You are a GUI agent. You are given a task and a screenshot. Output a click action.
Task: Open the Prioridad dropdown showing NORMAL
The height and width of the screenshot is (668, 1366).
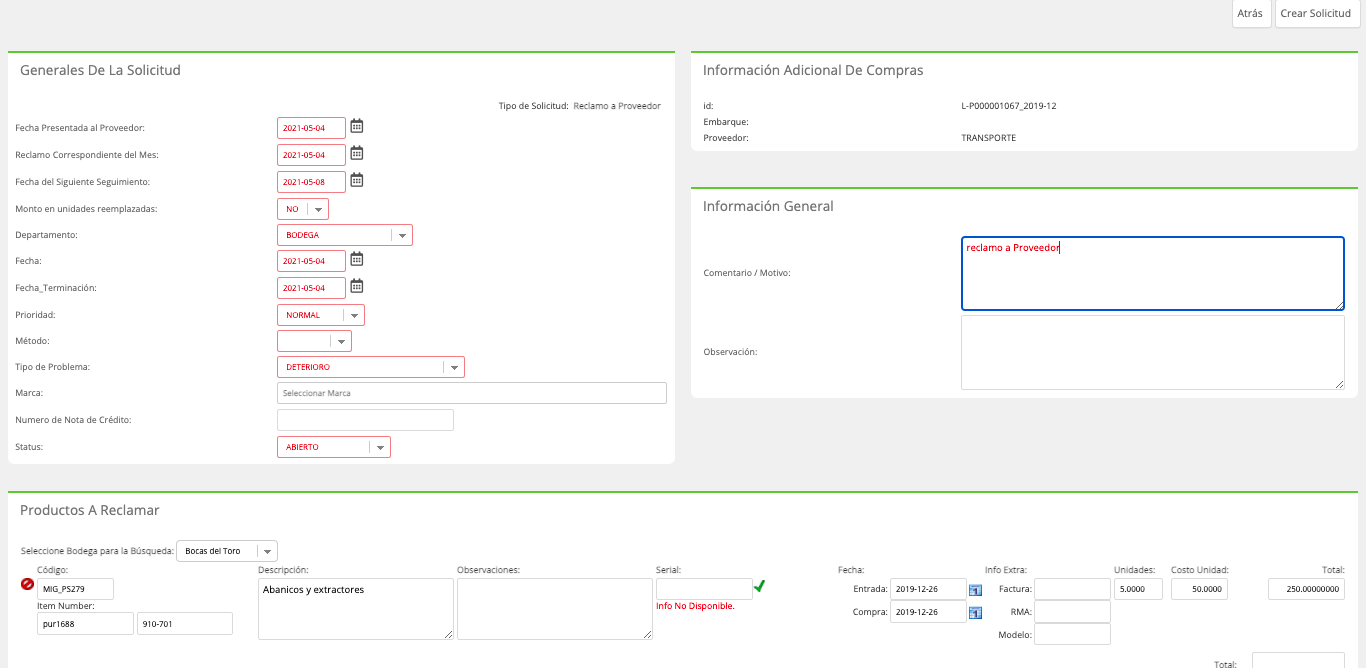(321, 315)
